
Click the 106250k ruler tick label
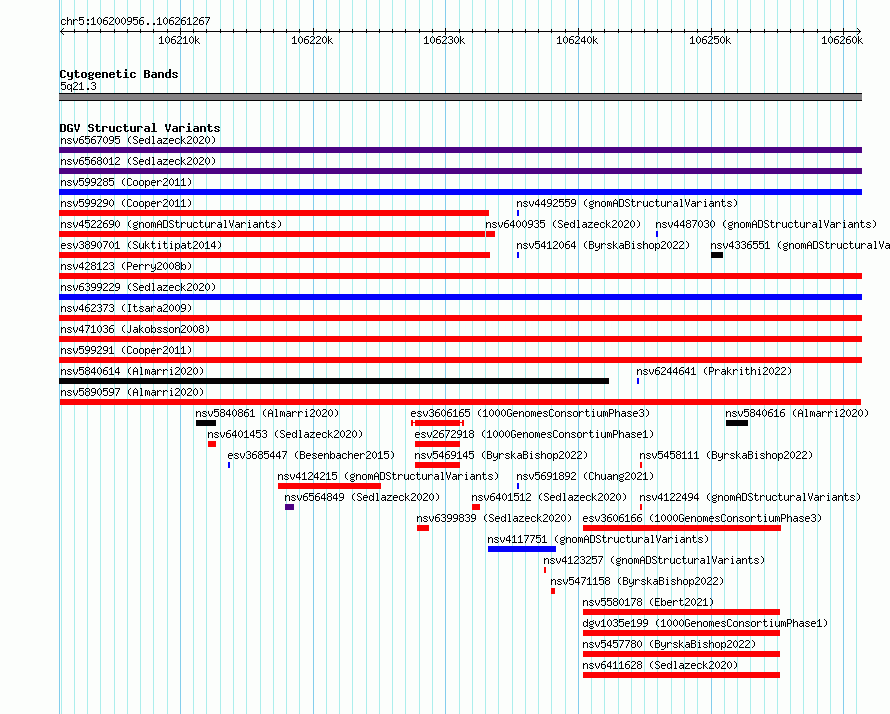710,40
